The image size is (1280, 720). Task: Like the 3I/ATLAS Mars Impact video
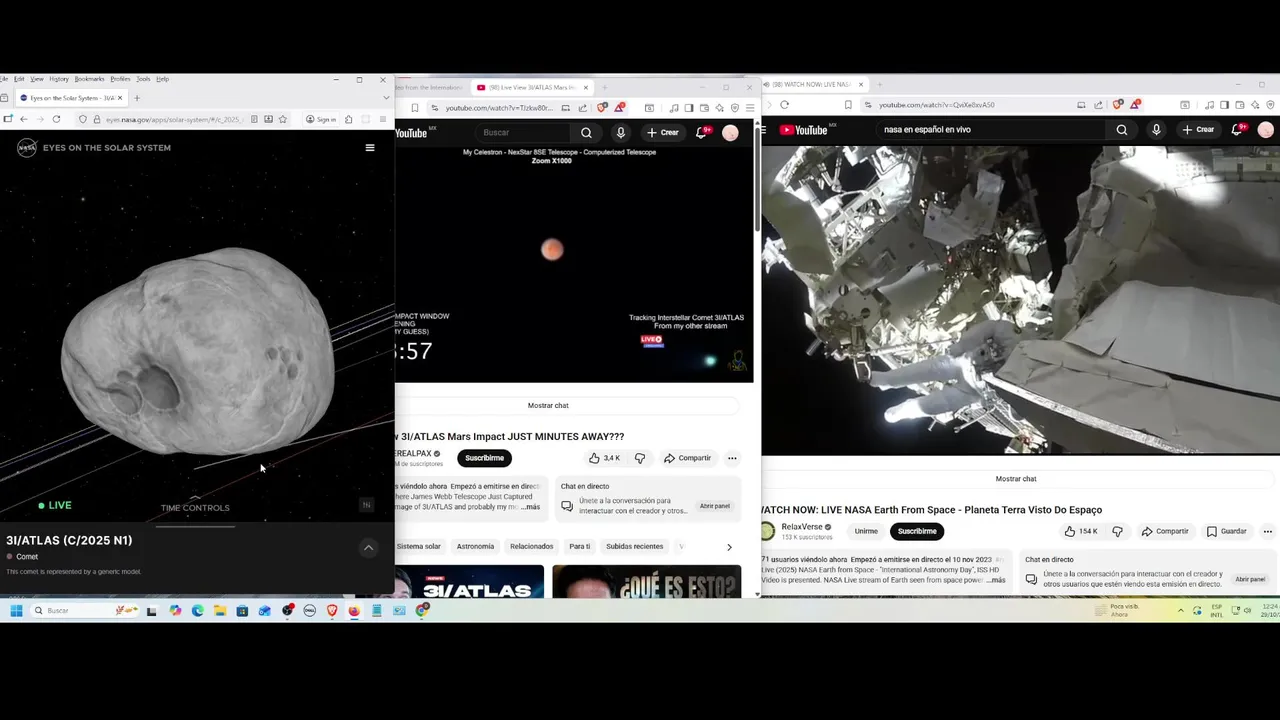604,458
